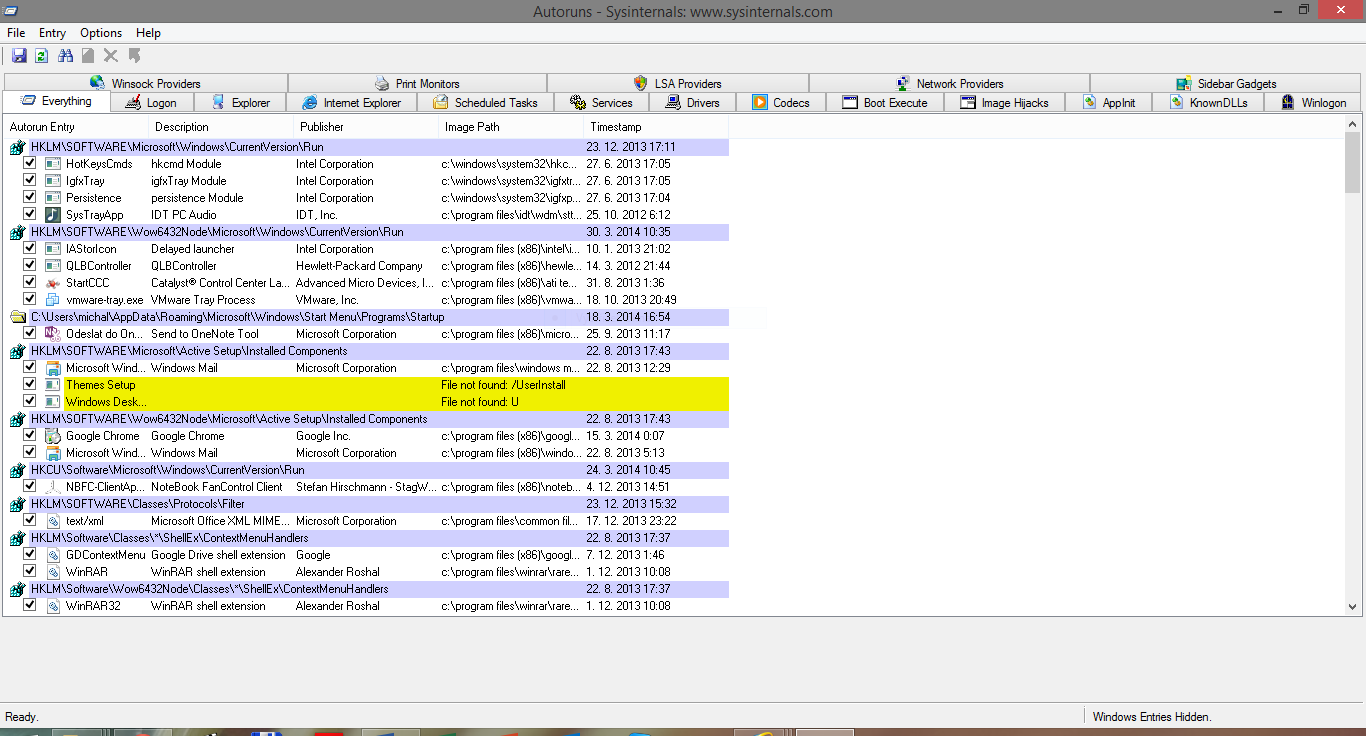Screen dimensions: 1366x736
Task: Click the Save toolbar icon
Action: [x=19, y=55]
